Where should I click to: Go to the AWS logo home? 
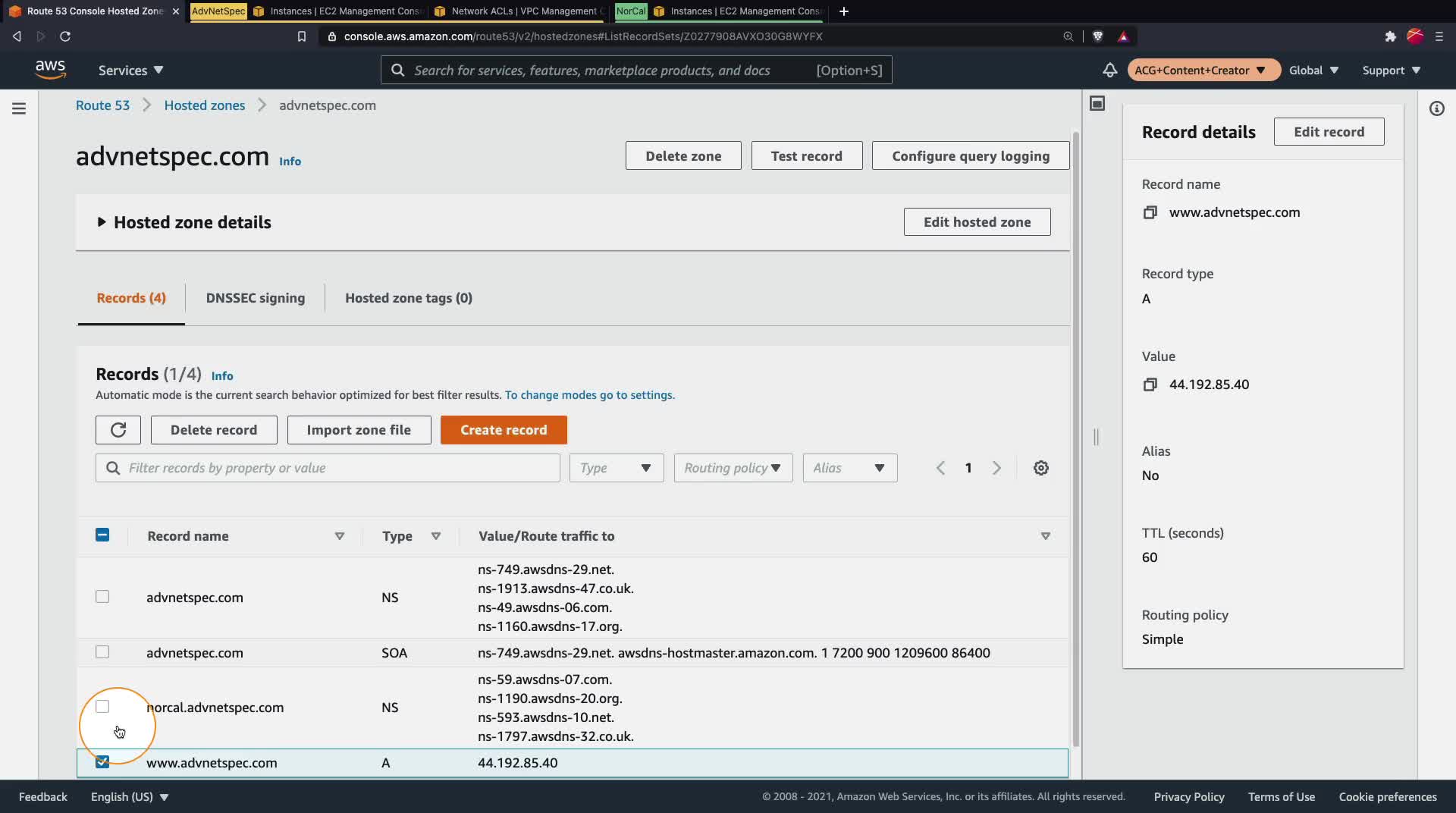(50, 70)
